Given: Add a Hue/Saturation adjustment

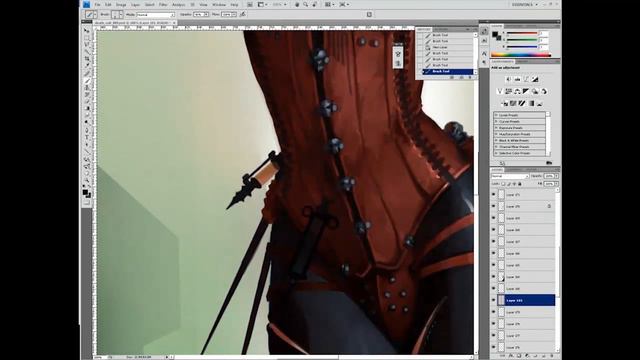Looking at the screenshot, I should [x=509, y=91].
